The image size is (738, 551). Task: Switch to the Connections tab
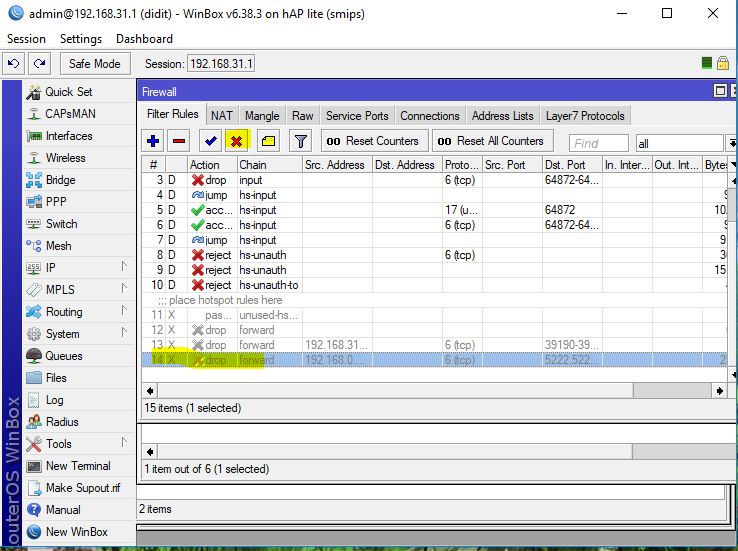click(x=430, y=116)
